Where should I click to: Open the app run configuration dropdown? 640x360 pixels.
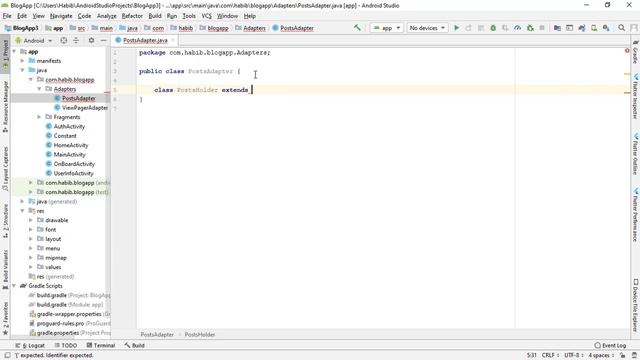(x=387, y=28)
